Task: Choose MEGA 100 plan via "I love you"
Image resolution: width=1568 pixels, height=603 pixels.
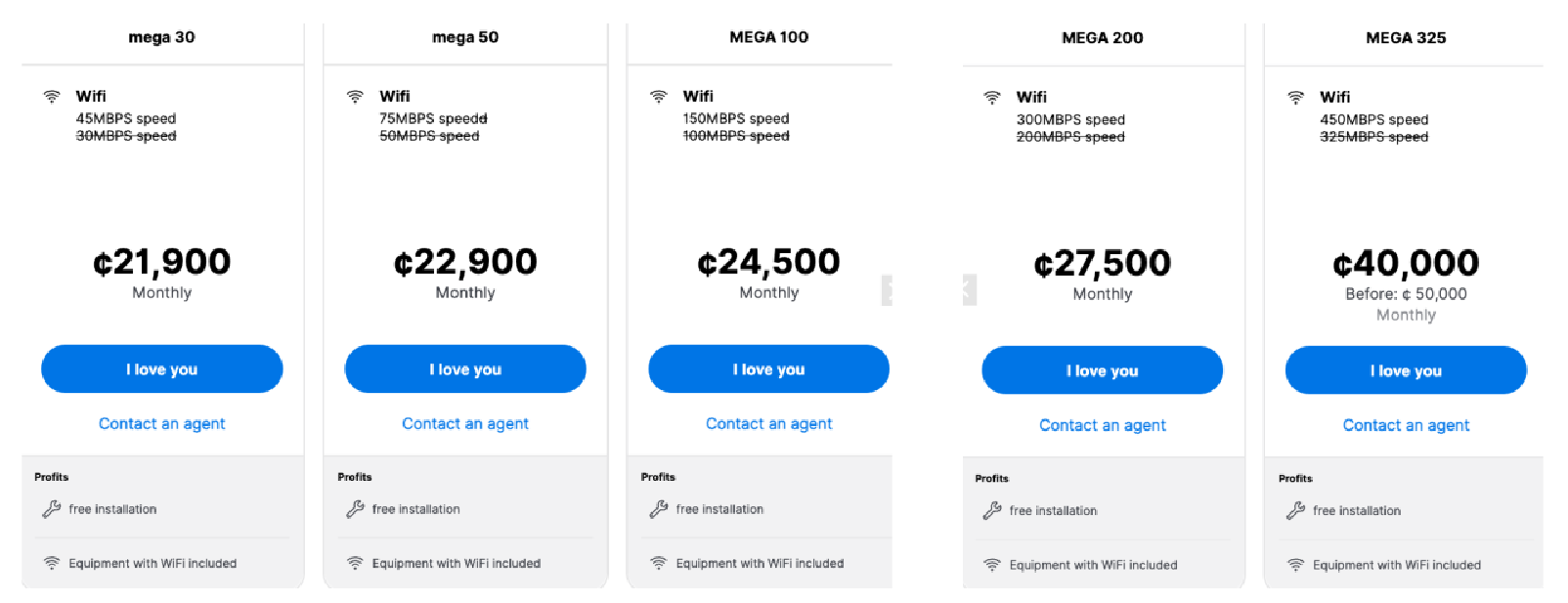Action: [x=768, y=369]
